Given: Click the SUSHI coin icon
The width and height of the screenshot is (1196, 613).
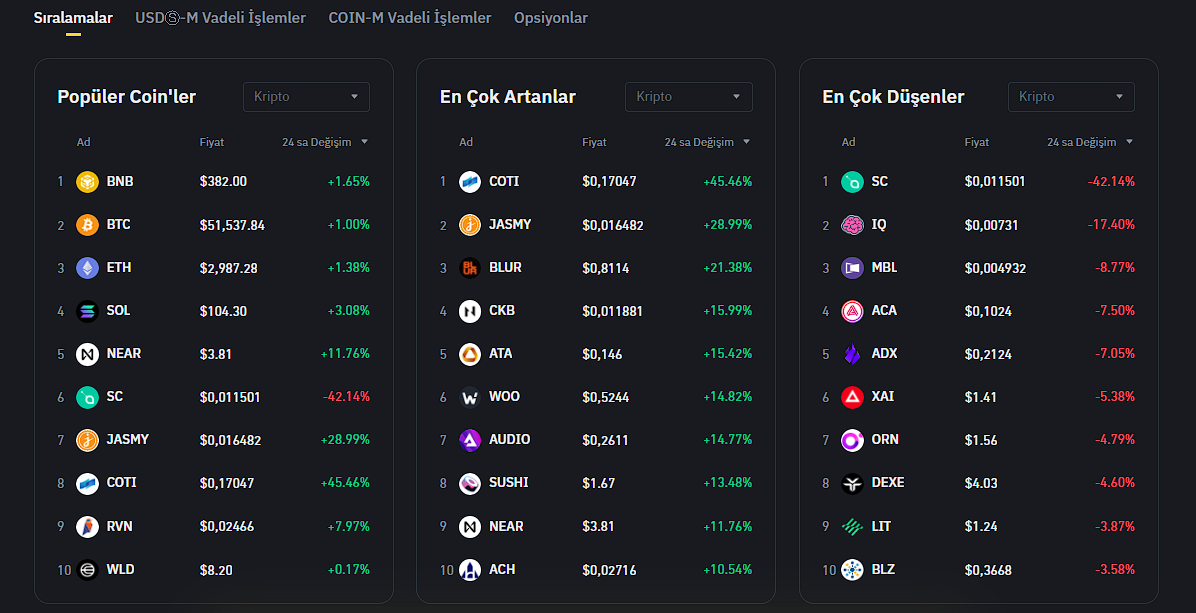Looking at the screenshot, I should (470, 483).
